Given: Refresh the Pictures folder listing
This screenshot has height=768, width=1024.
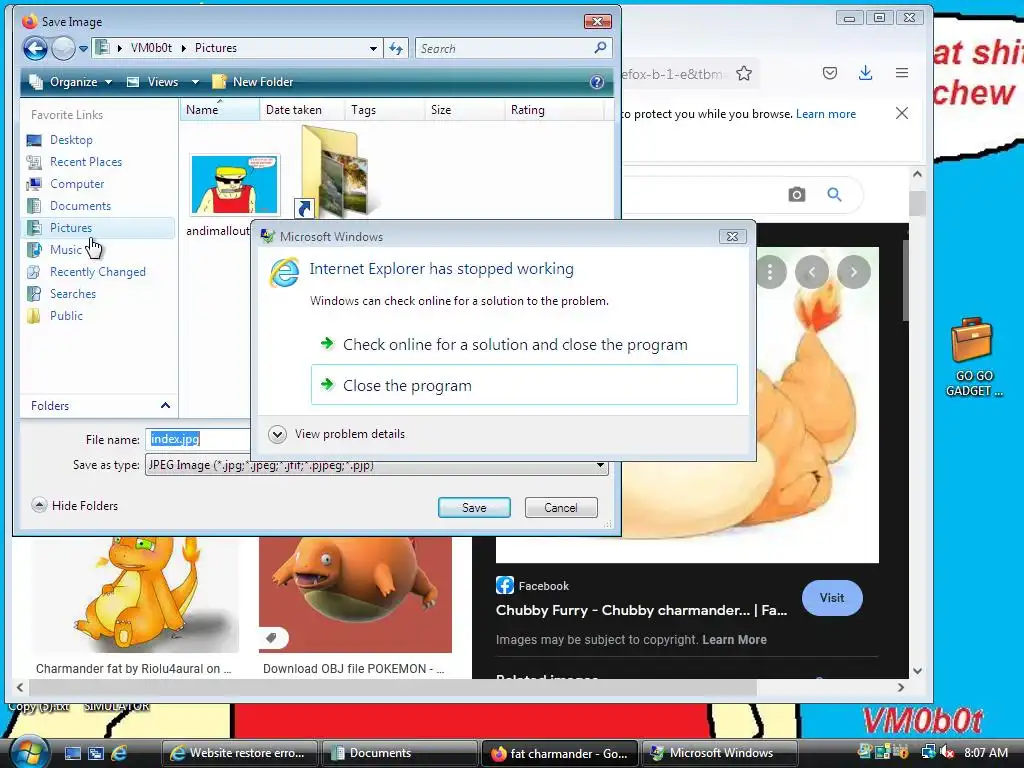Looking at the screenshot, I should (x=396, y=48).
